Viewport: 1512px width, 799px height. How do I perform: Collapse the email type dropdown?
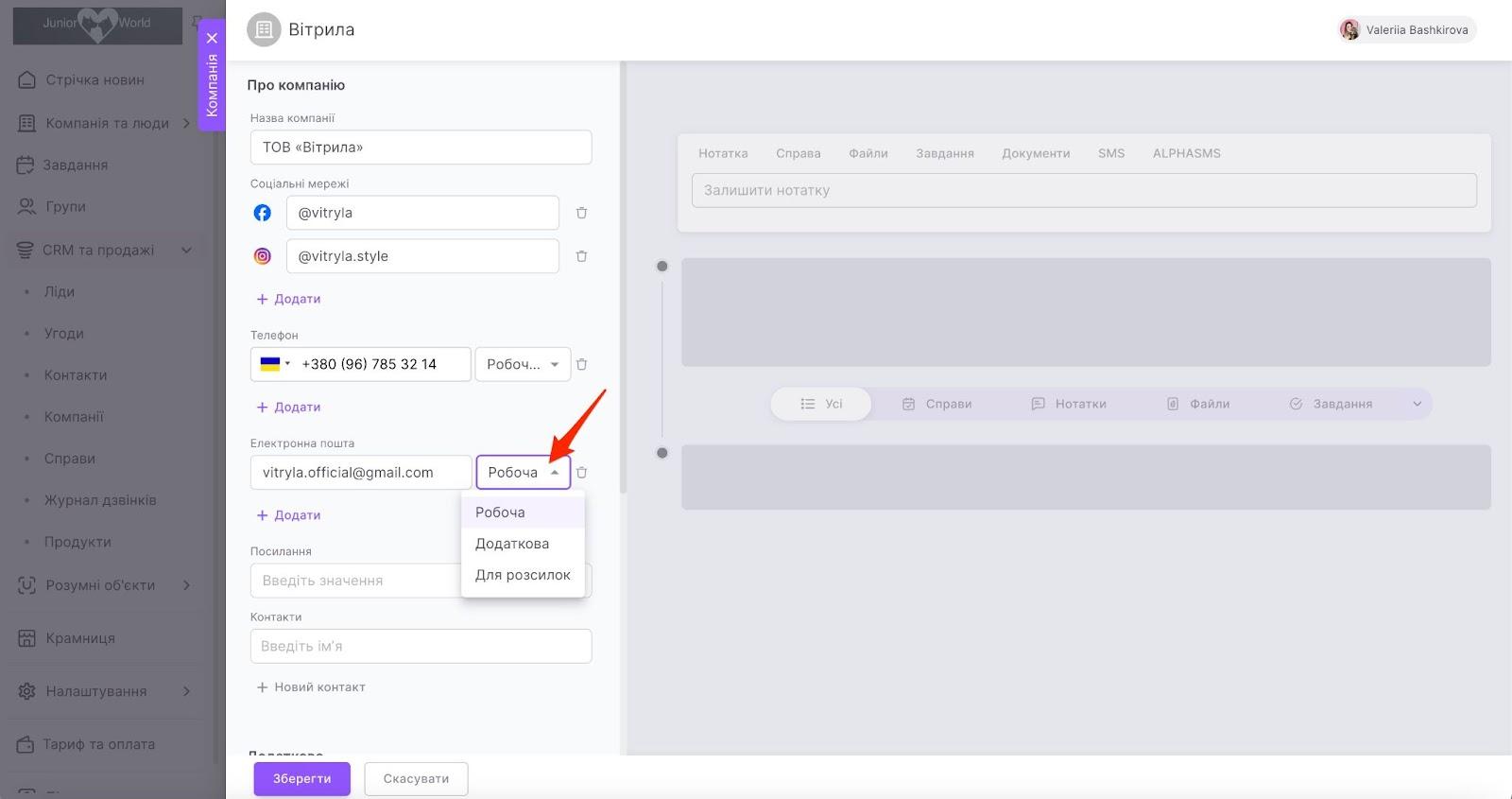tap(555, 472)
